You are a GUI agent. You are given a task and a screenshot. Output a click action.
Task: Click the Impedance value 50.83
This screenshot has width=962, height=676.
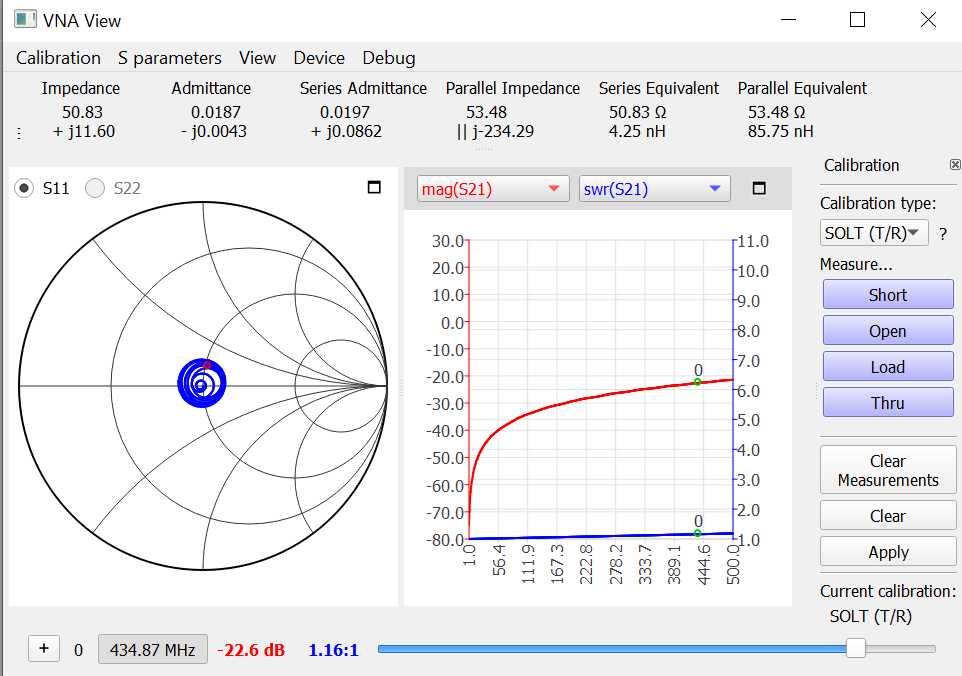pyautogui.click(x=82, y=112)
